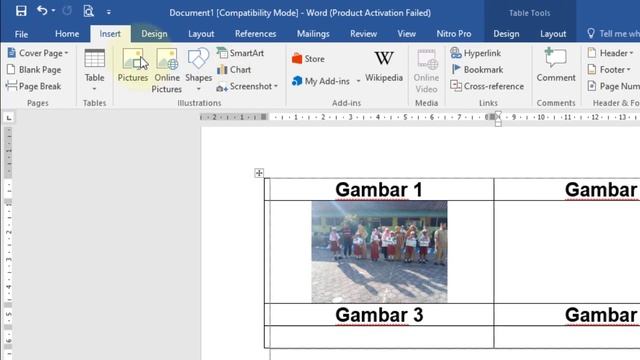Click the tab stop selector at ruler corner
Screen dimensions: 640x360
click(9, 118)
